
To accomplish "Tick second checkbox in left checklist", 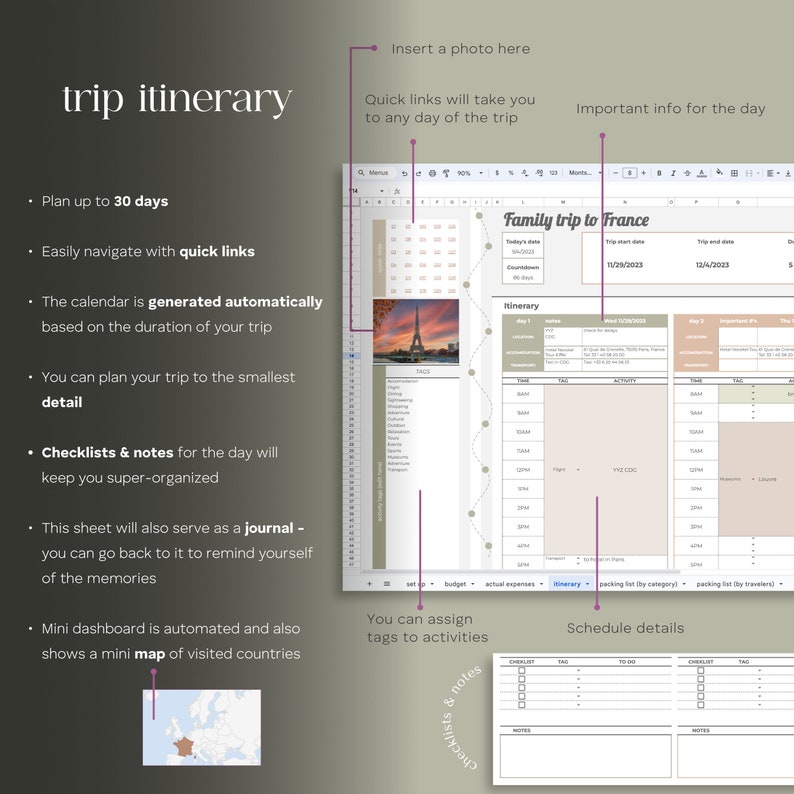I will [522, 679].
